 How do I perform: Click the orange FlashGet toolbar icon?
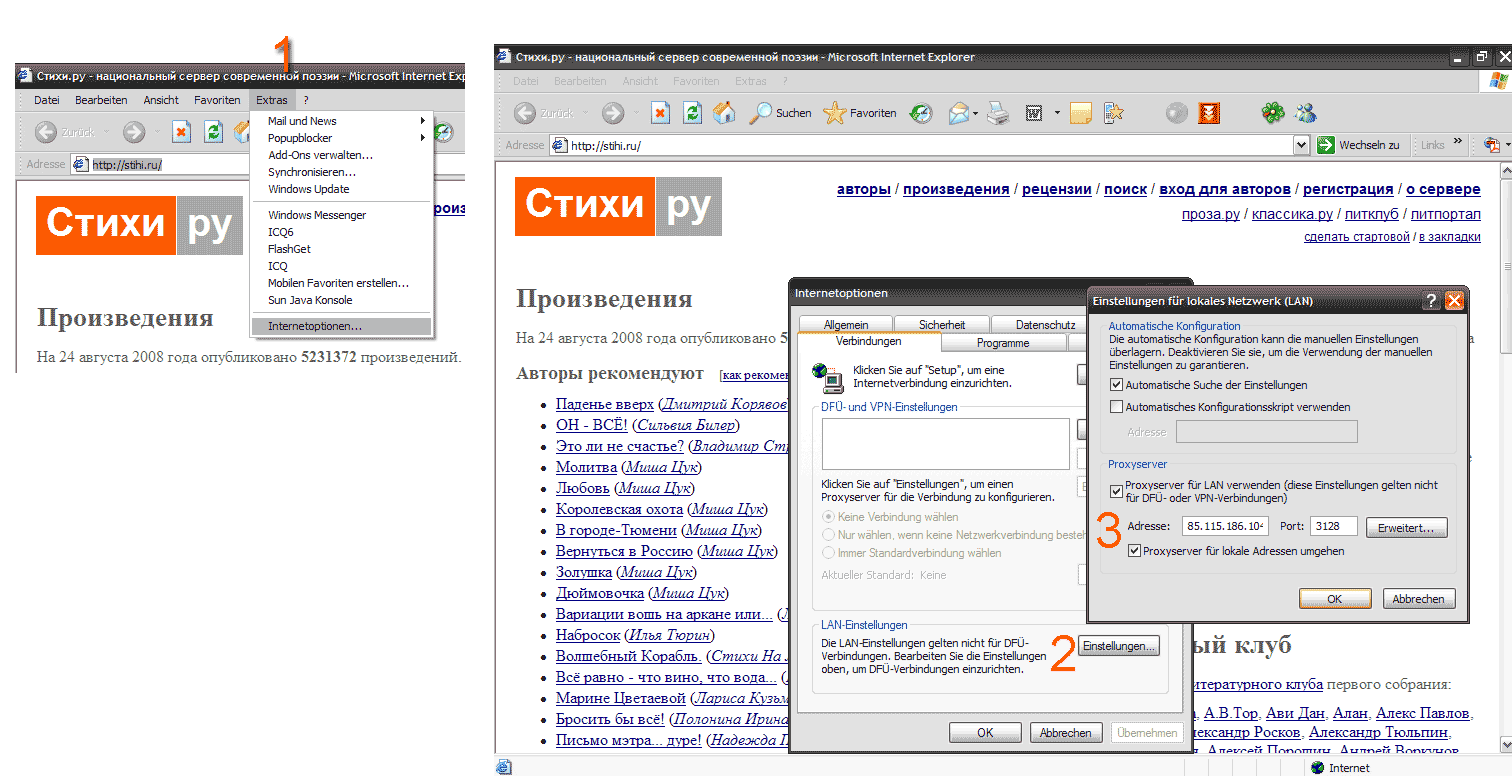click(1209, 113)
